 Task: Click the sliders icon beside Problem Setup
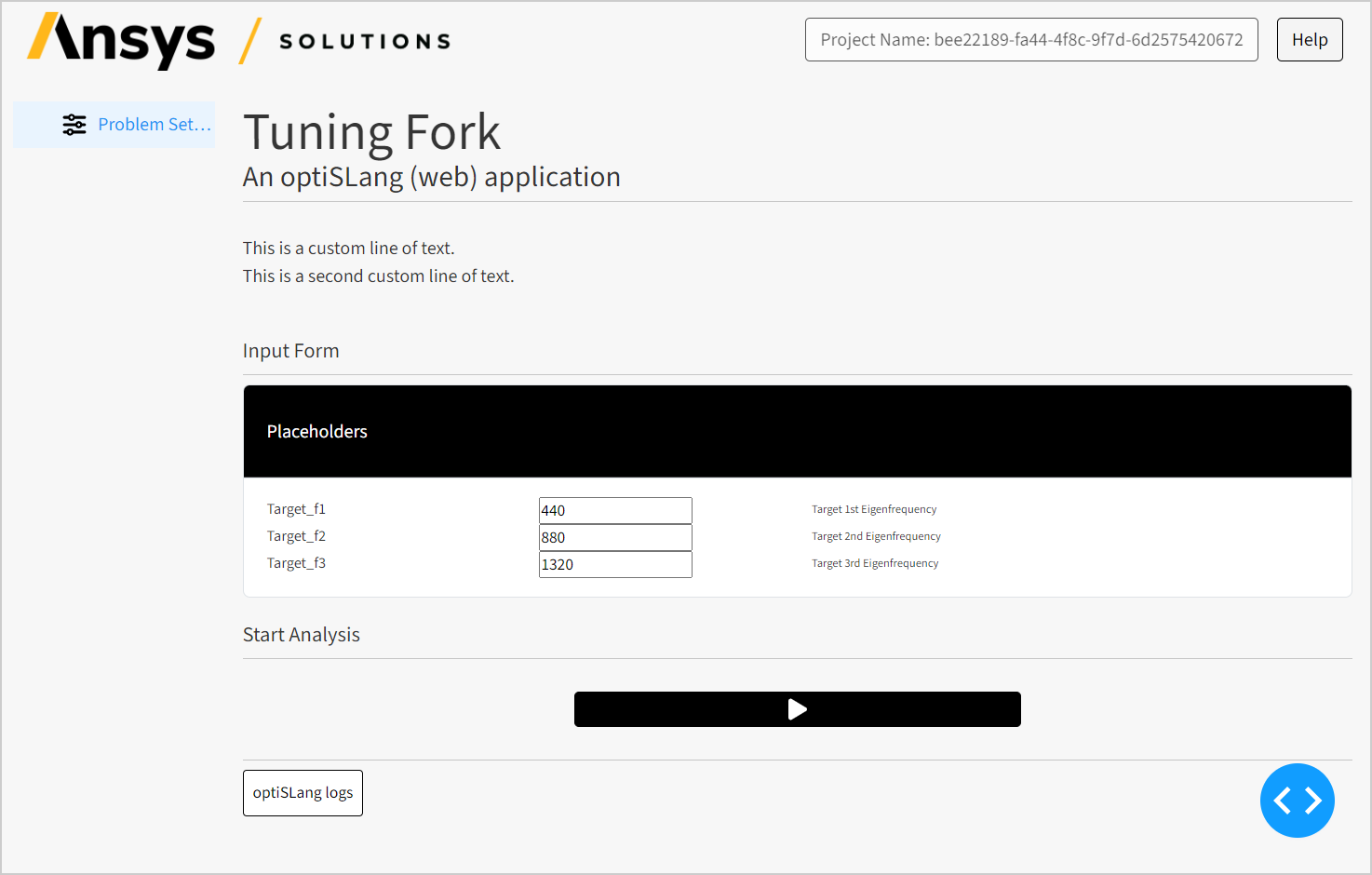[74, 125]
